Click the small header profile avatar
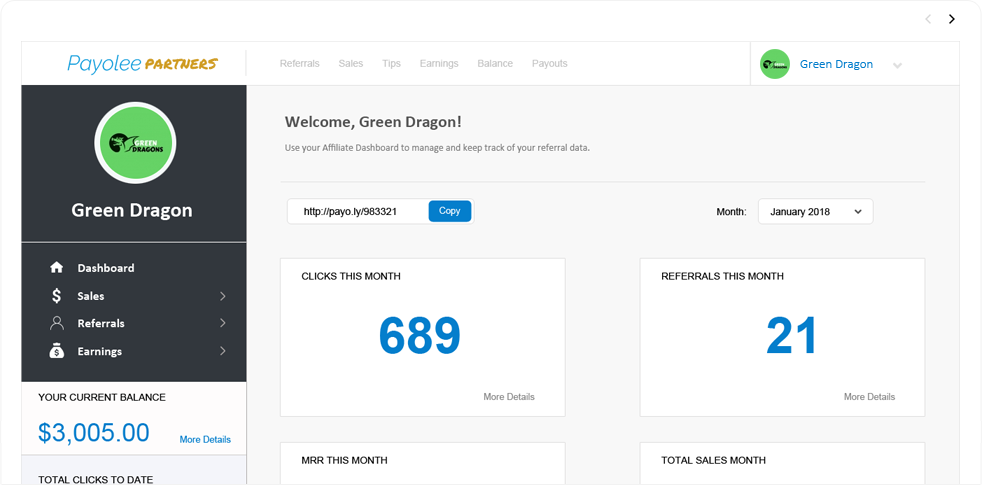The height and width of the screenshot is (485, 982). 774,64
